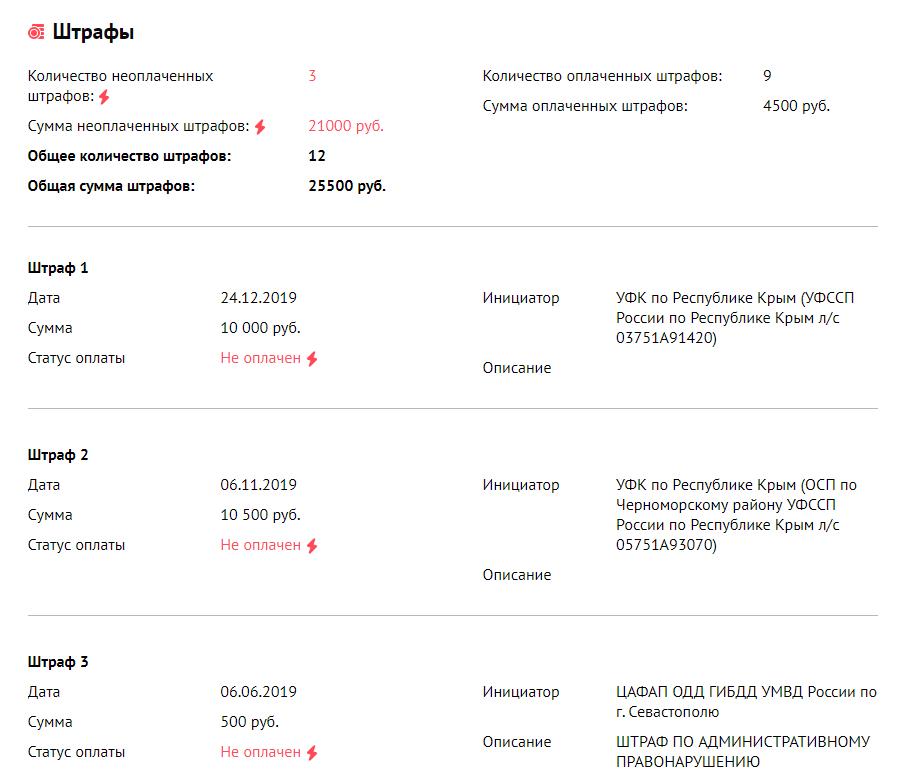
Task: Click the 10 500 руб. amount in Штраф 2
Action: tap(260, 515)
